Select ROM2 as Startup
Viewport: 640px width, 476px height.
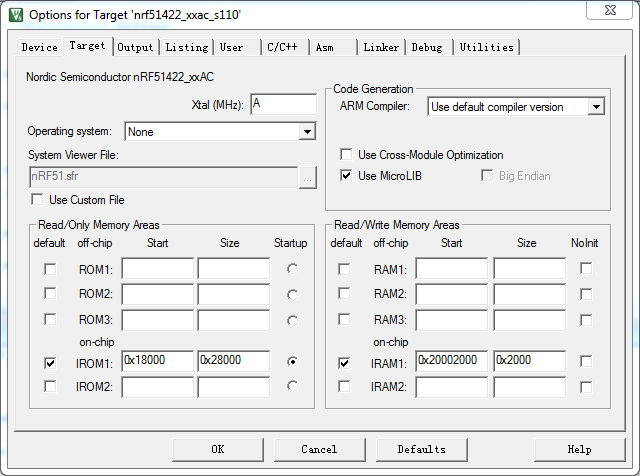coord(292,295)
